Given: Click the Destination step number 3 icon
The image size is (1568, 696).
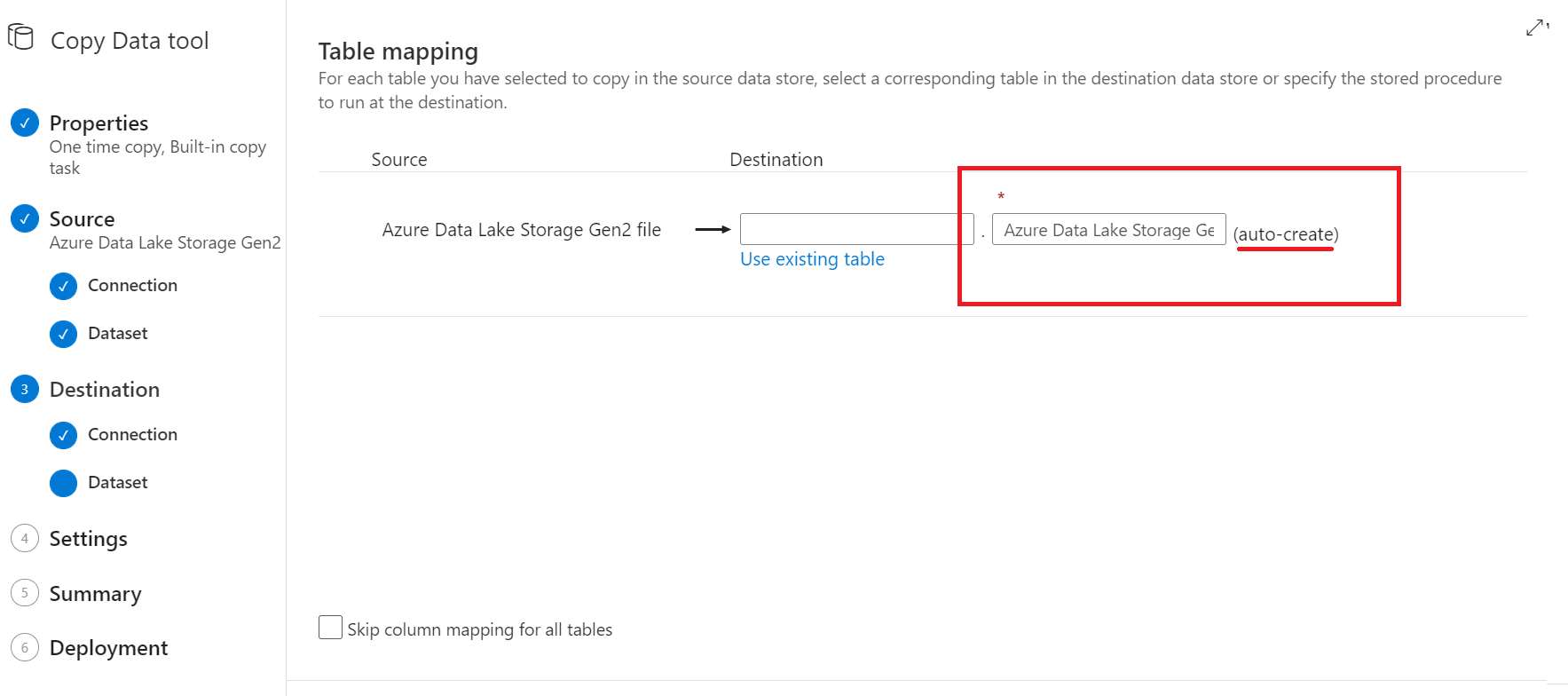Looking at the screenshot, I should click(x=25, y=389).
